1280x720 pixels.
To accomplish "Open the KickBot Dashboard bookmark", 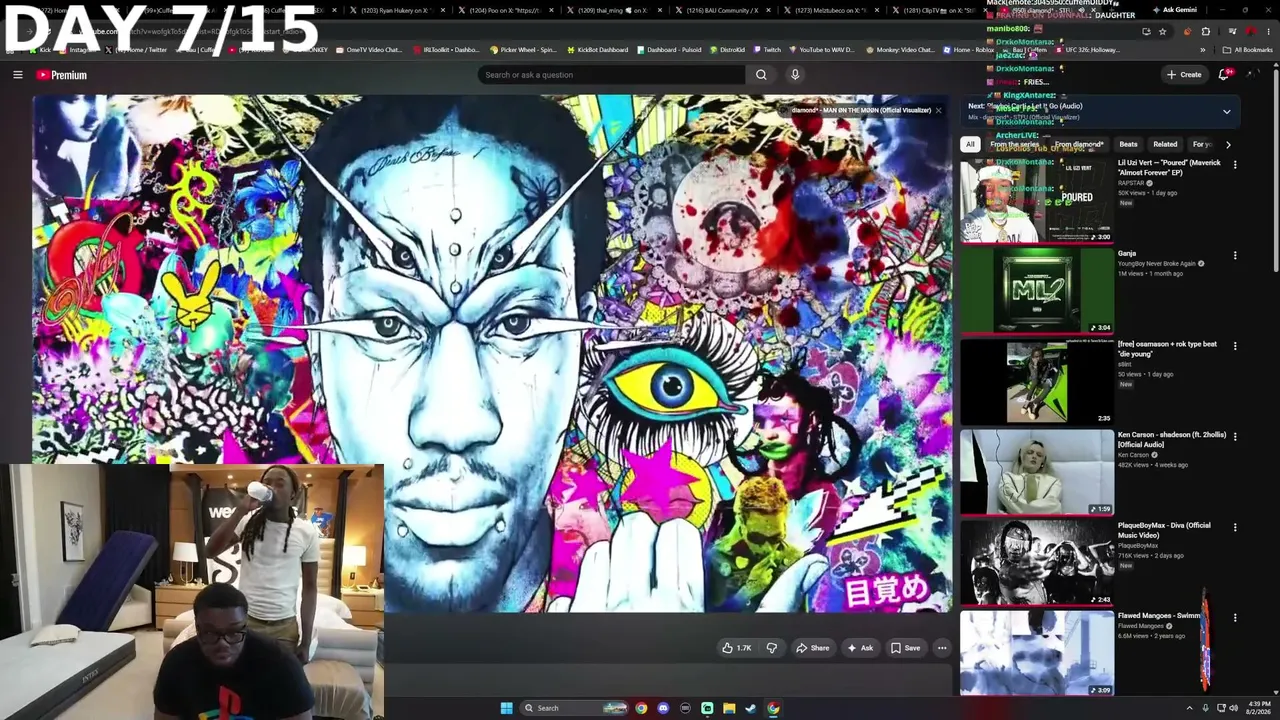I will 596,49.
